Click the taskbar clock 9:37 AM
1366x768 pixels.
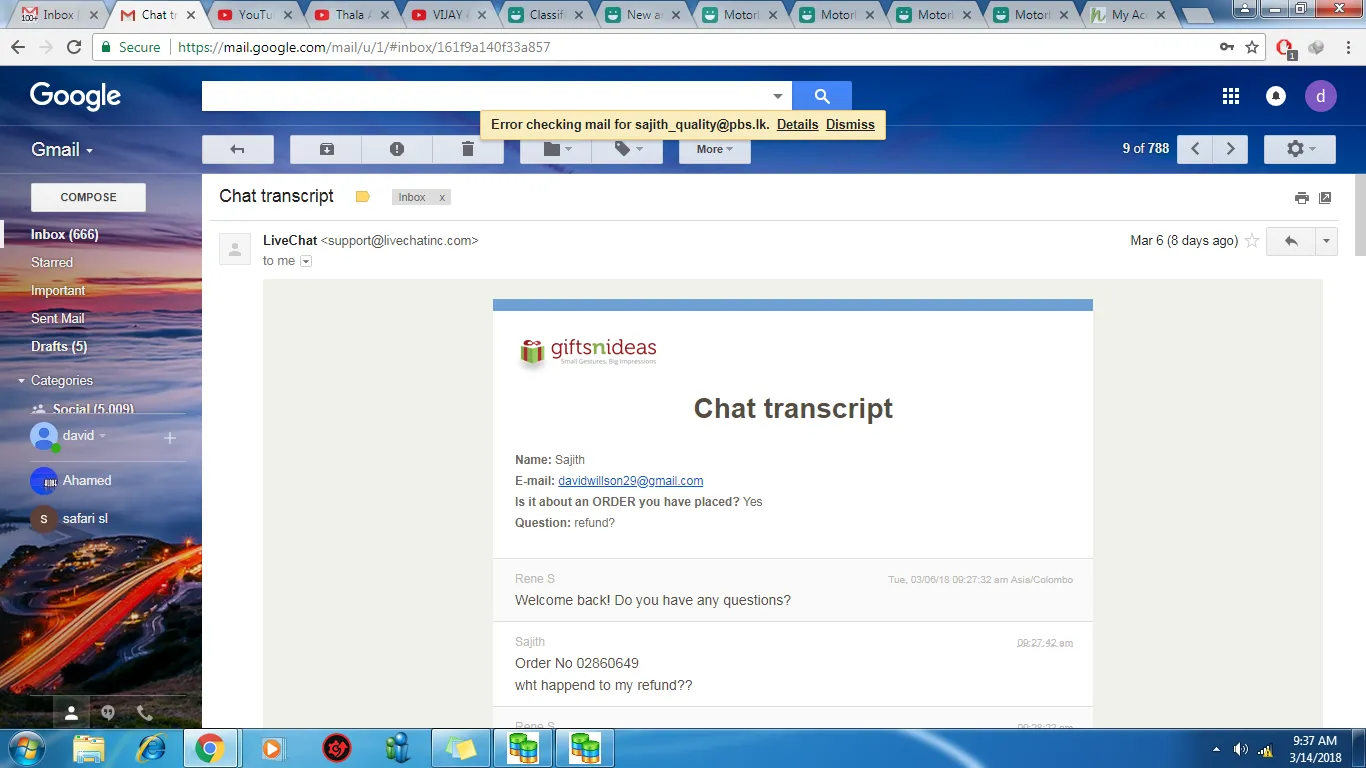point(1314,741)
